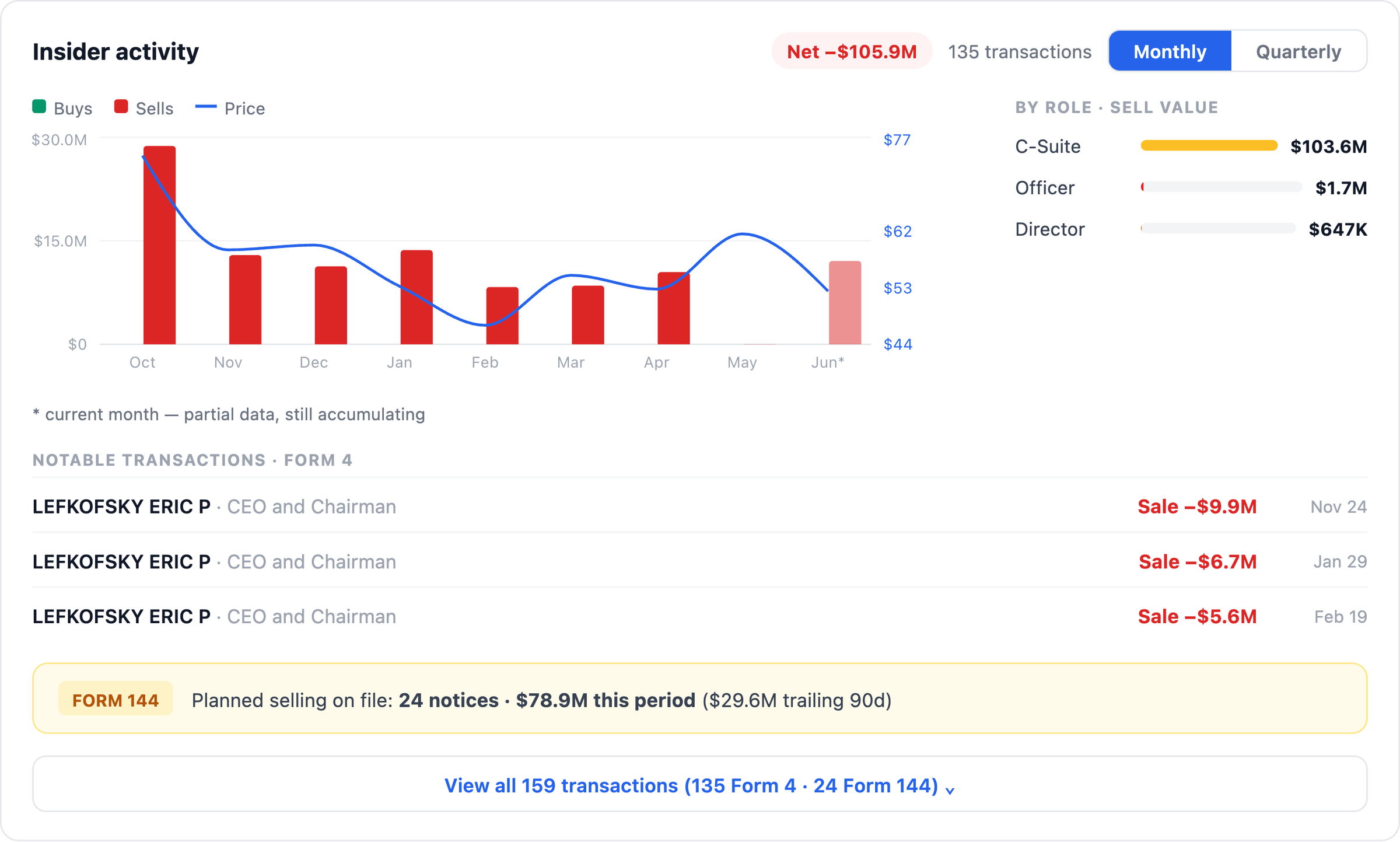This screenshot has height=842, width=1400.
Task: Click the Sale –$5.6M amount
Action: pyautogui.click(x=1197, y=616)
